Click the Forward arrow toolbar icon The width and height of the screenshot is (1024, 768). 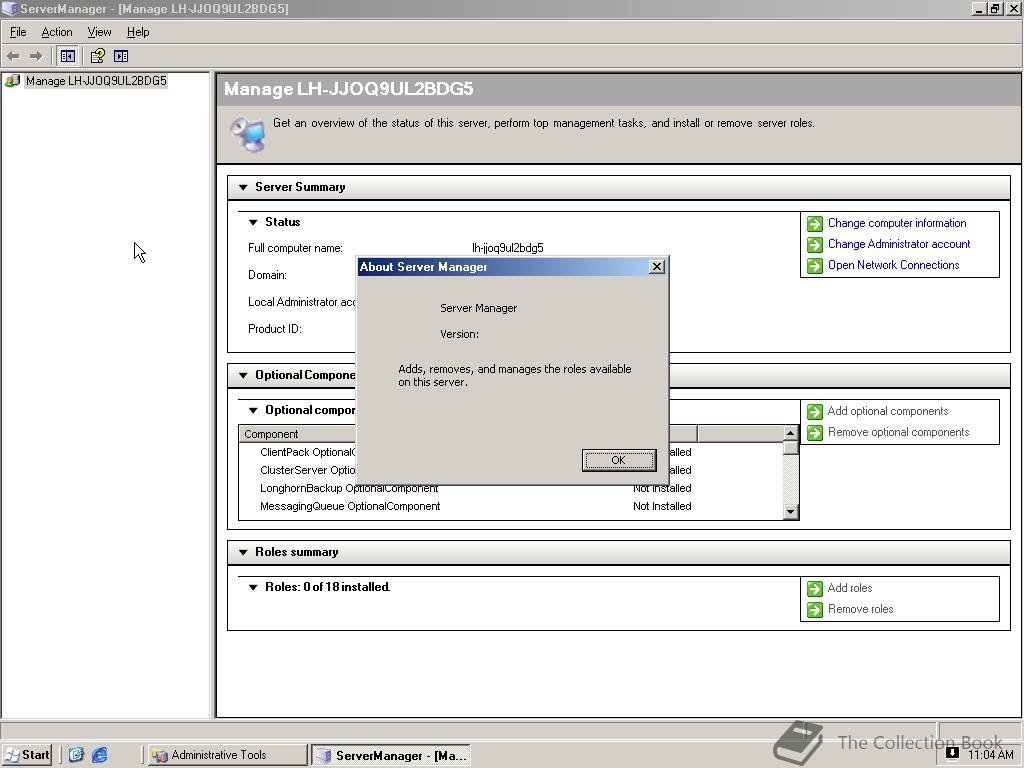(36, 56)
